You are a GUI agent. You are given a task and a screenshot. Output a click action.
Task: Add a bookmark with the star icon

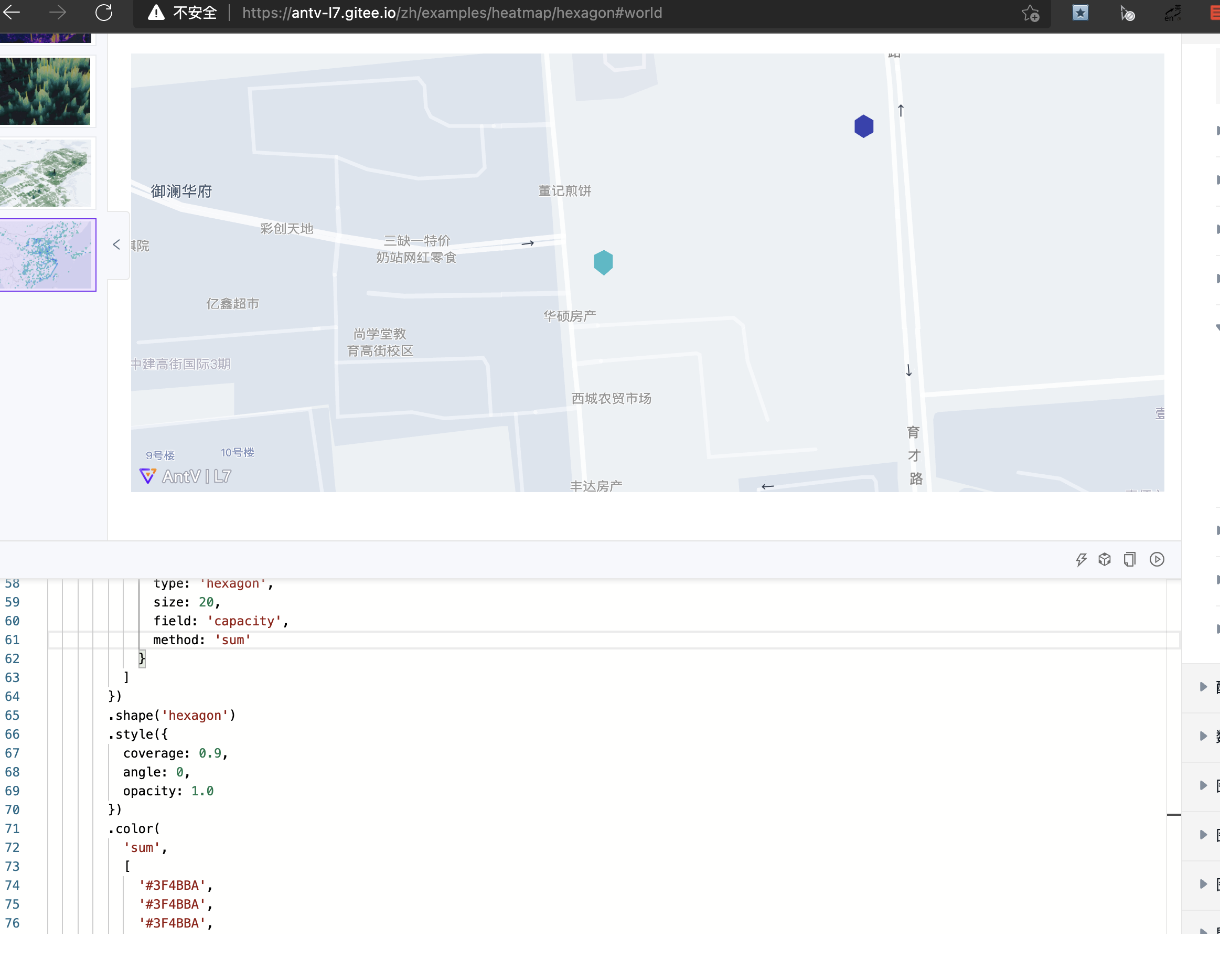[x=1031, y=14]
